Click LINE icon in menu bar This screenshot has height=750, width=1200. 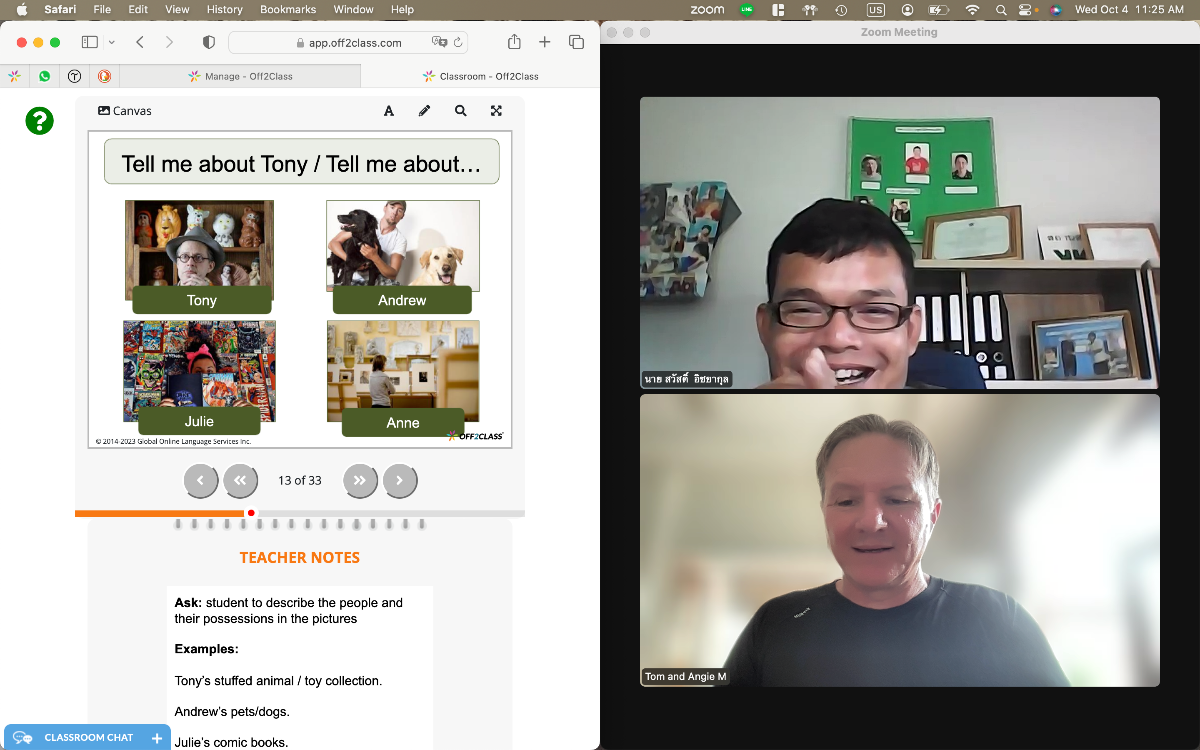(746, 9)
